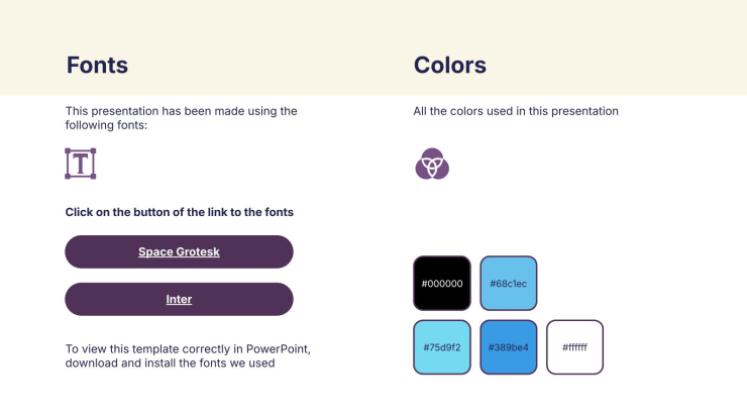Open the Inter font link button

tap(179, 299)
